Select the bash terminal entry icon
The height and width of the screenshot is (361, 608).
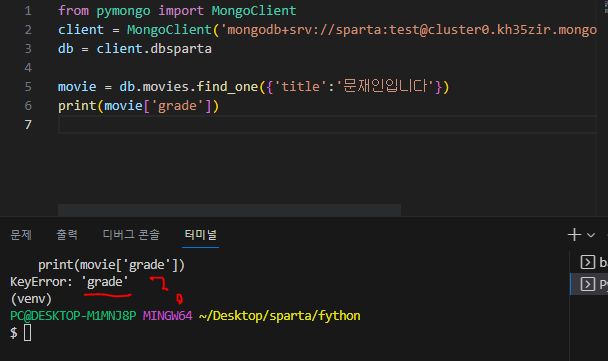587,262
